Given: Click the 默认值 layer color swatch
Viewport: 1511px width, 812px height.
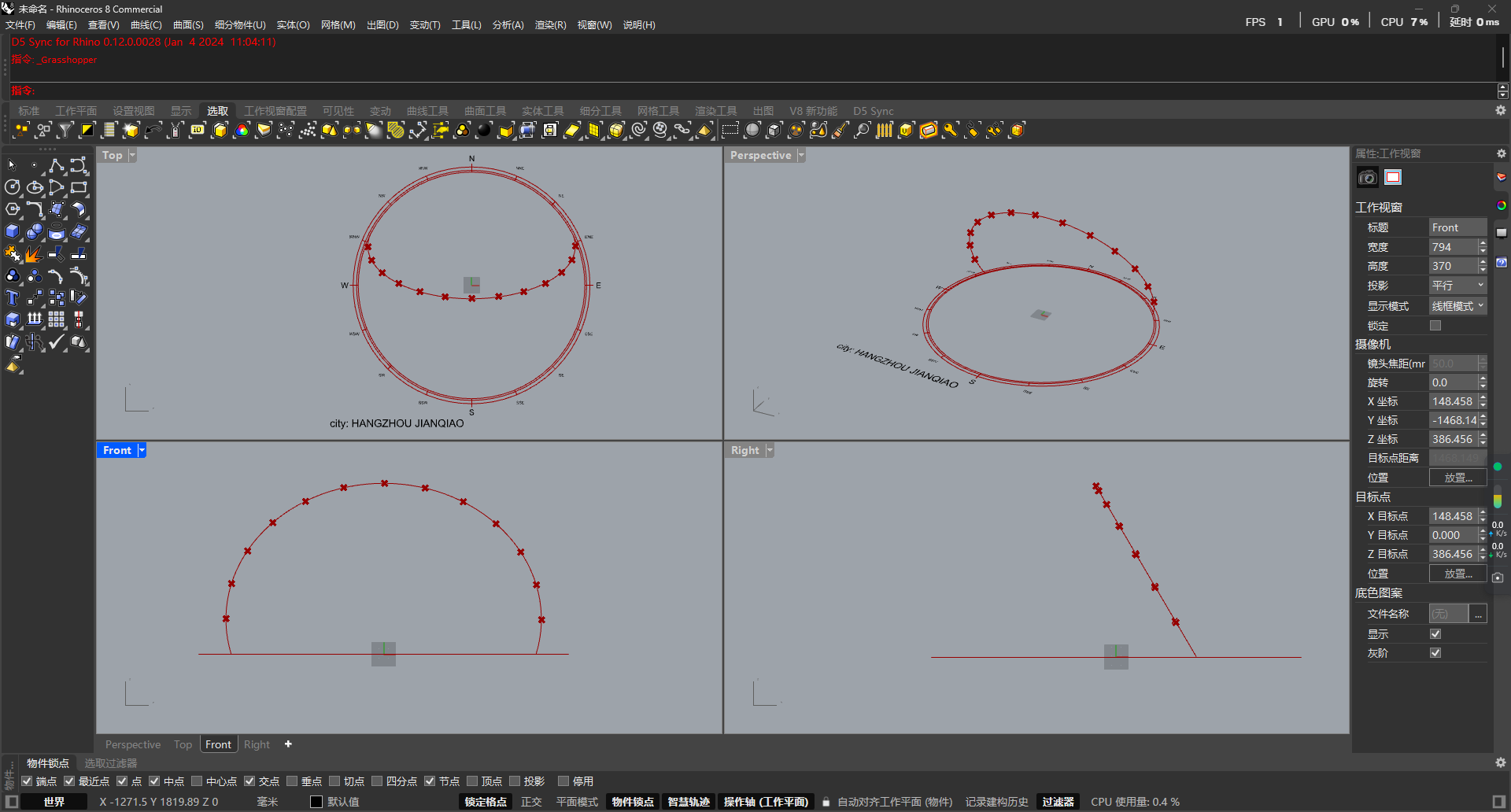Looking at the screenshot, I should coord(316,802).
